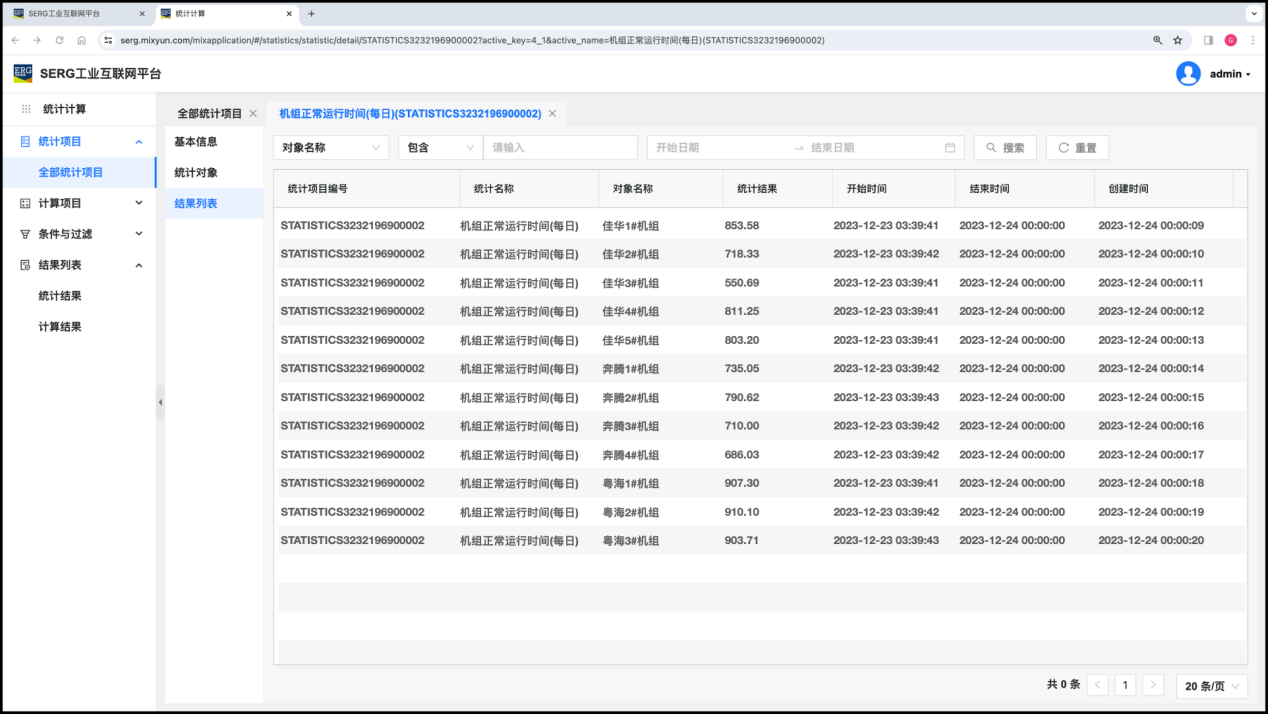Switch to the 基本信息 section
The height and width of the screenshot is (714, 1268).
pos(196,142)
